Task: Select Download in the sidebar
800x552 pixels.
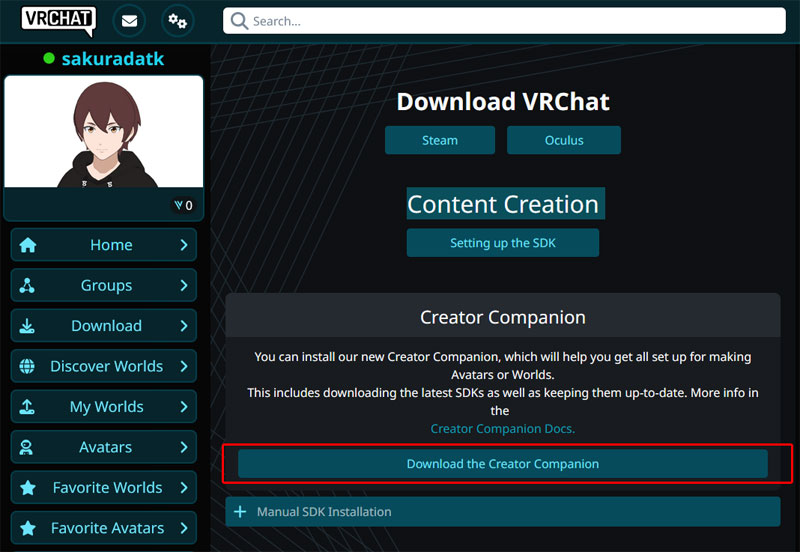Action: click(x=104, y=325)
